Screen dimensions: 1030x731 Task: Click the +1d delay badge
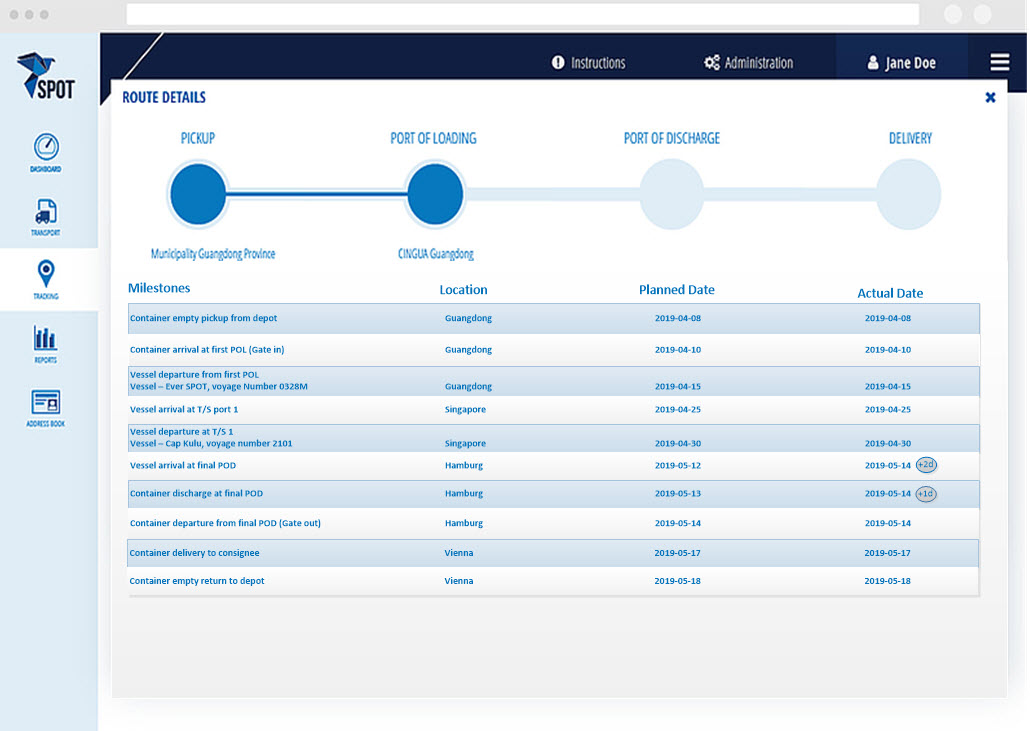(x=926, y=494)
